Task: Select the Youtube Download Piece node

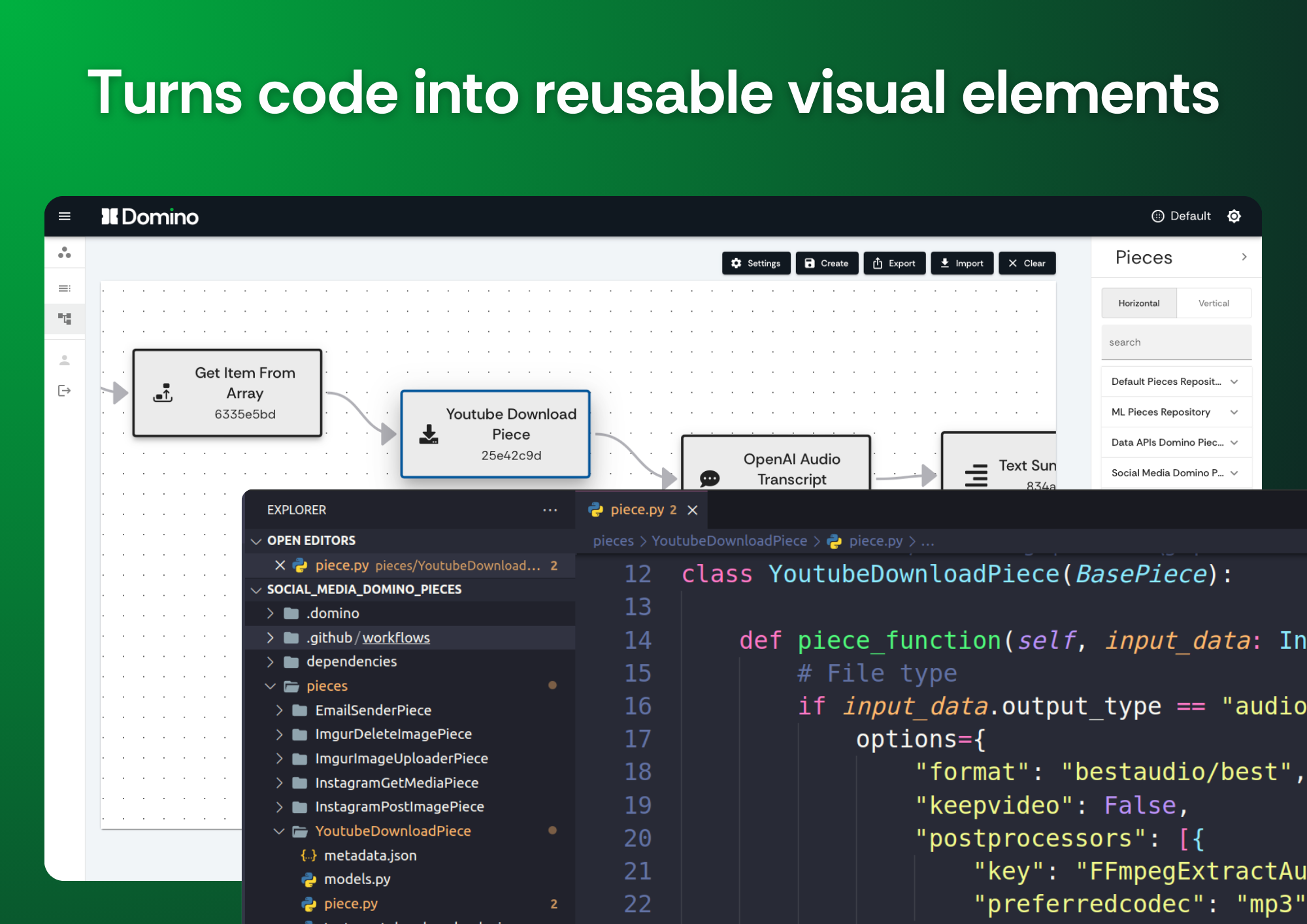Action: click(495, 434)
